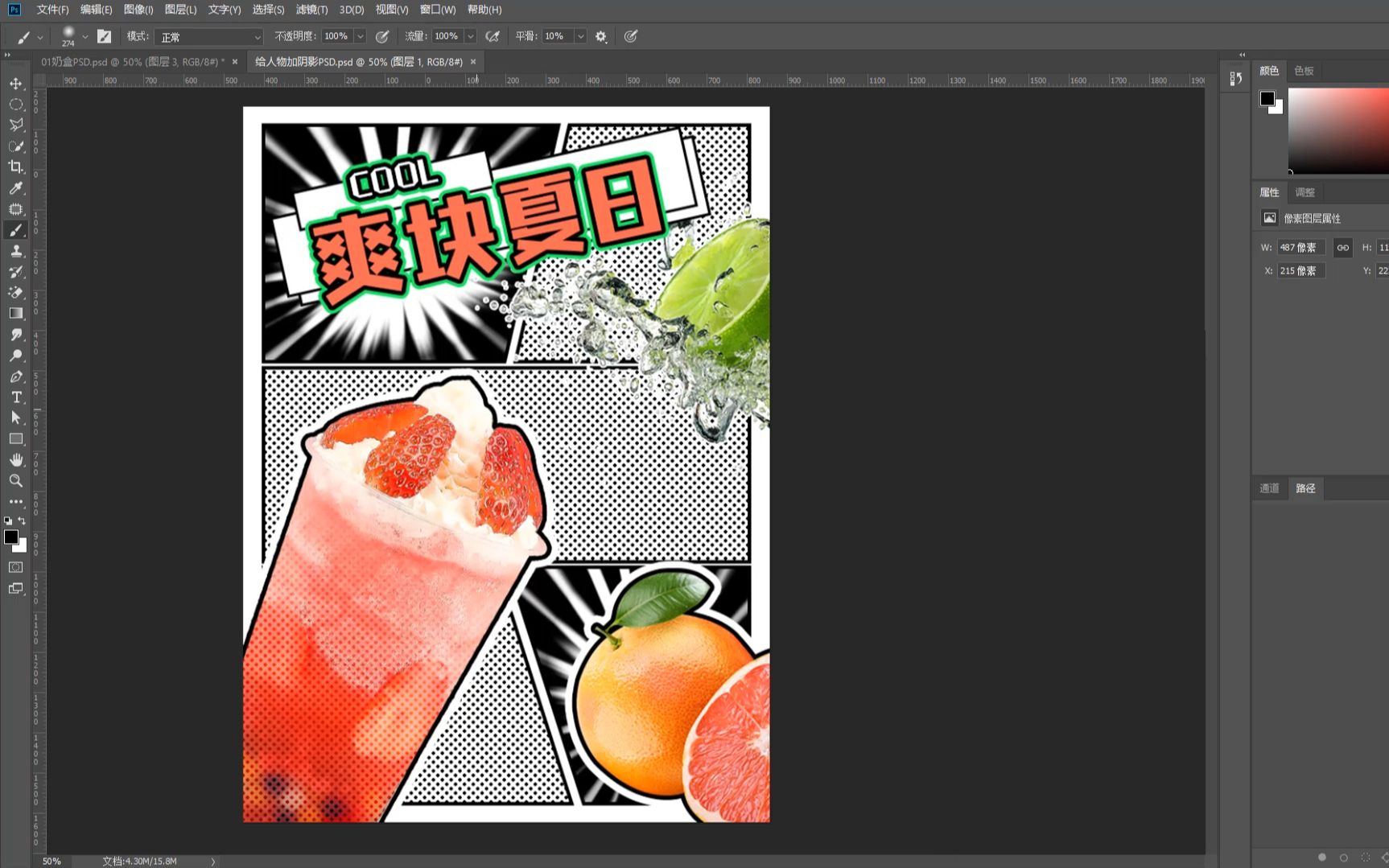1389x868 pixels.
Task: Select the Quick Selection tool
Action: (16, 146)
